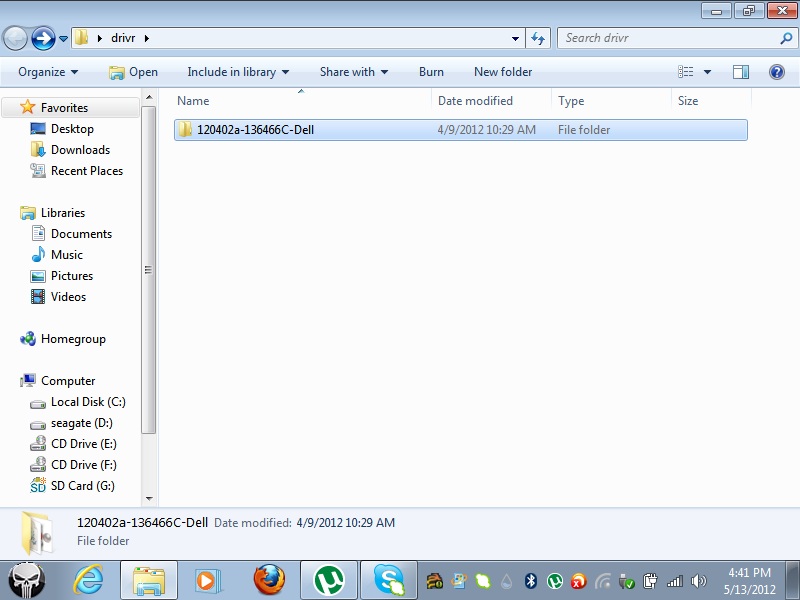Go forward using the blue Forward arrow
Screen dimensions: 800x600
tap(43, 38)
